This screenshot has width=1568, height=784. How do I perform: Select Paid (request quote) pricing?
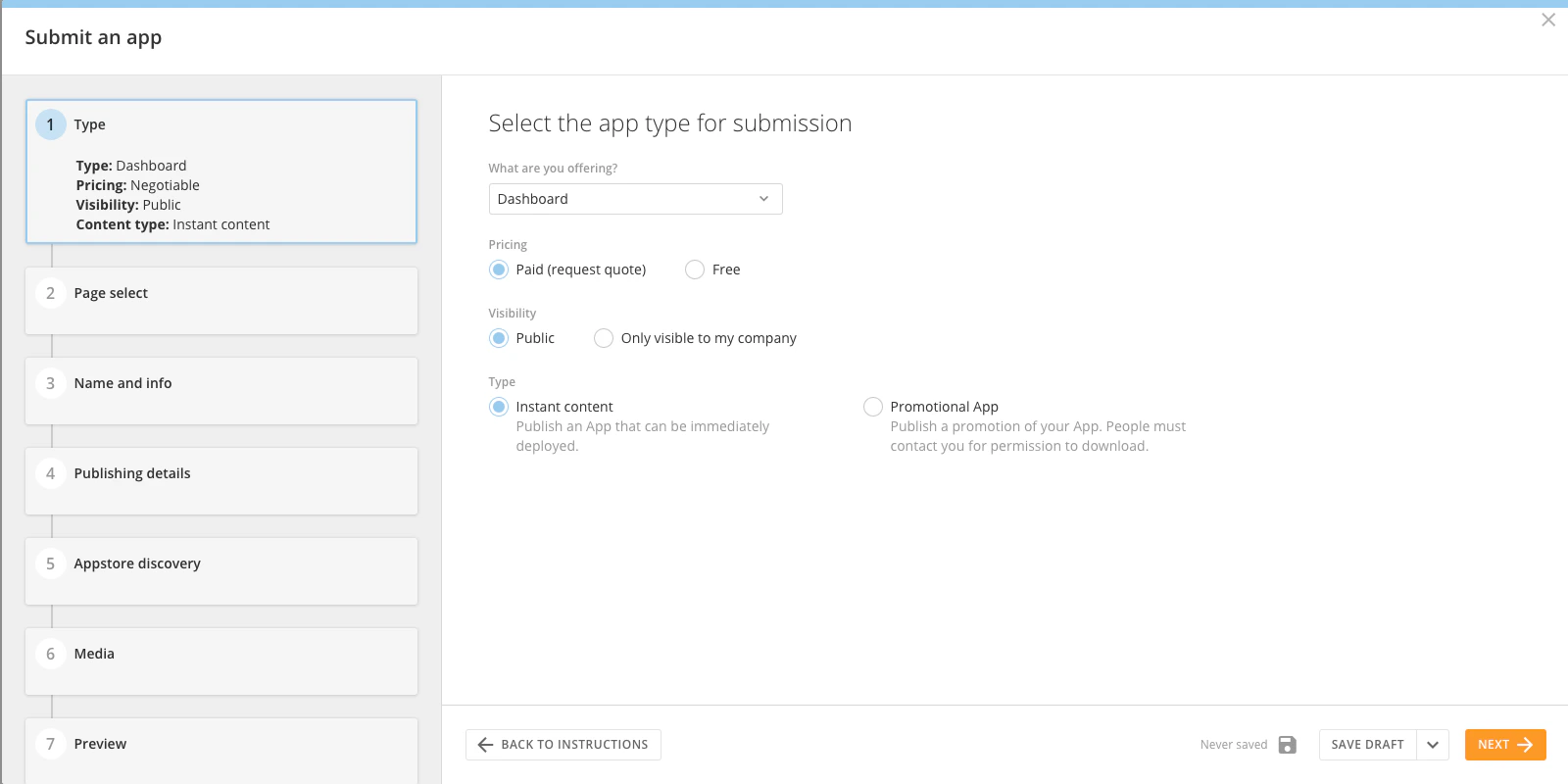[499, 269]
